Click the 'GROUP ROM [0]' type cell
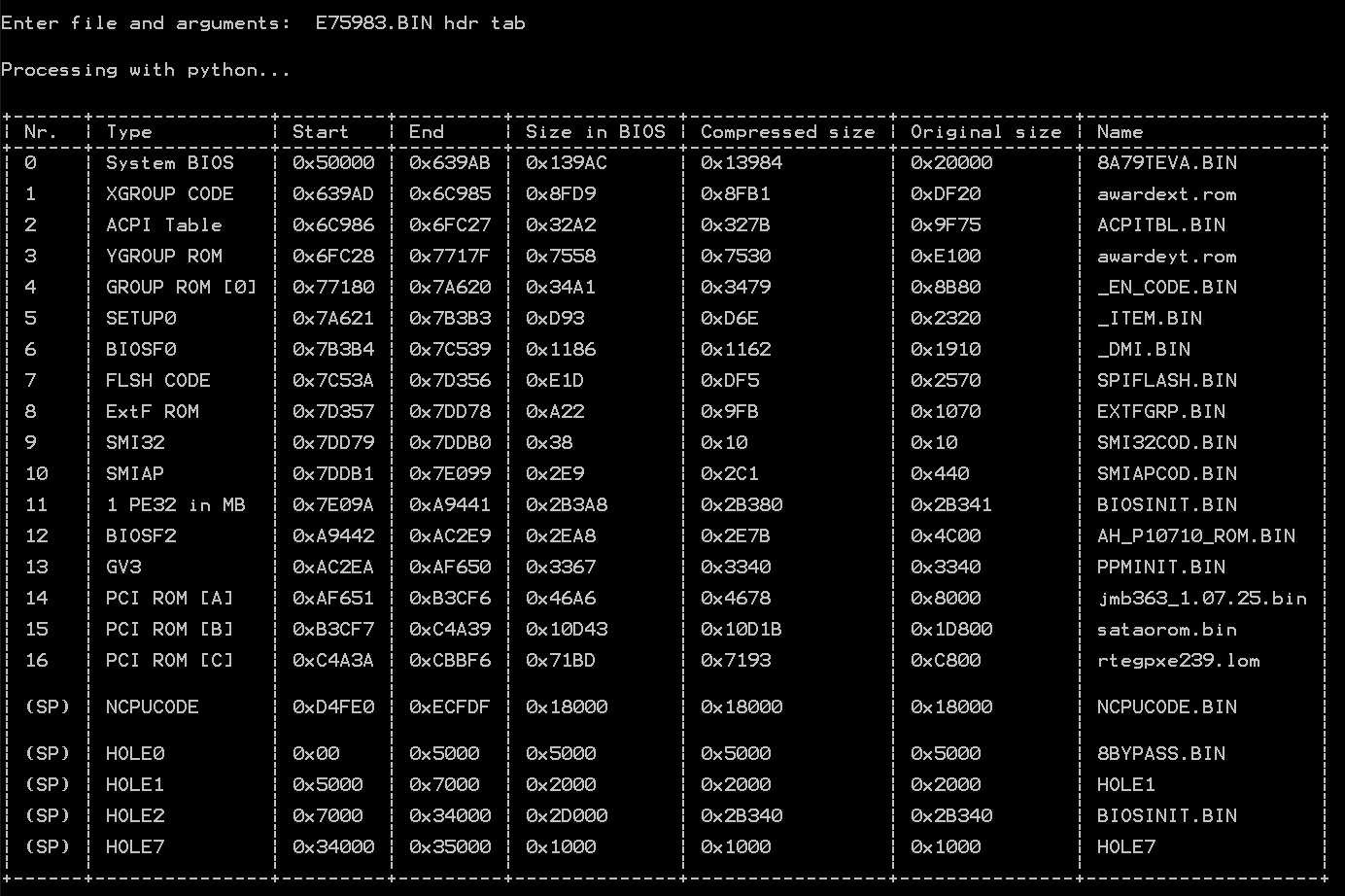The height and width of the screenshot is (896, 1345). tap(182, 288)
